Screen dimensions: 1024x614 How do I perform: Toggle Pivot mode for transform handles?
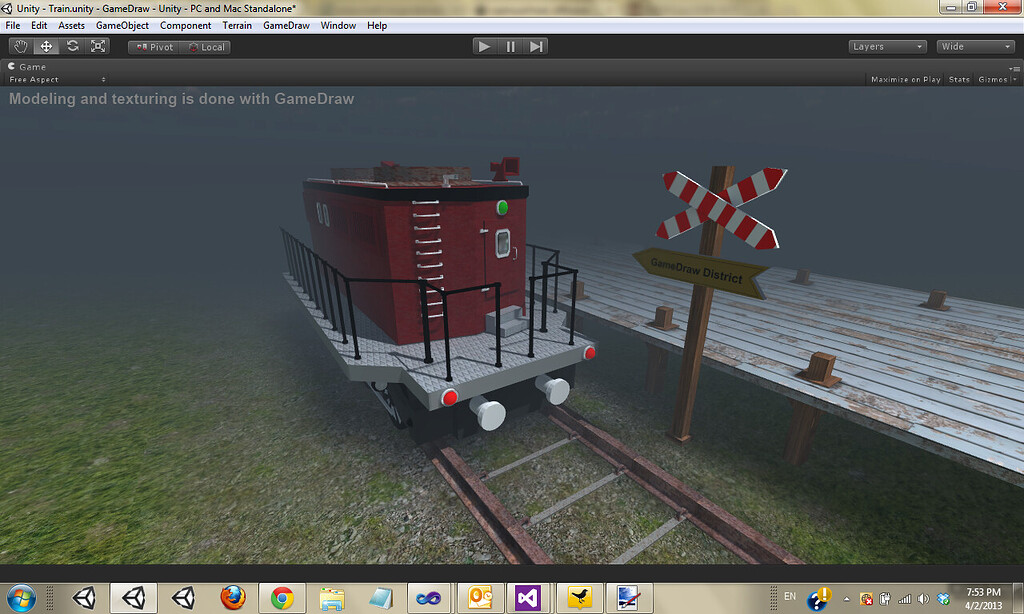(153, 46)
